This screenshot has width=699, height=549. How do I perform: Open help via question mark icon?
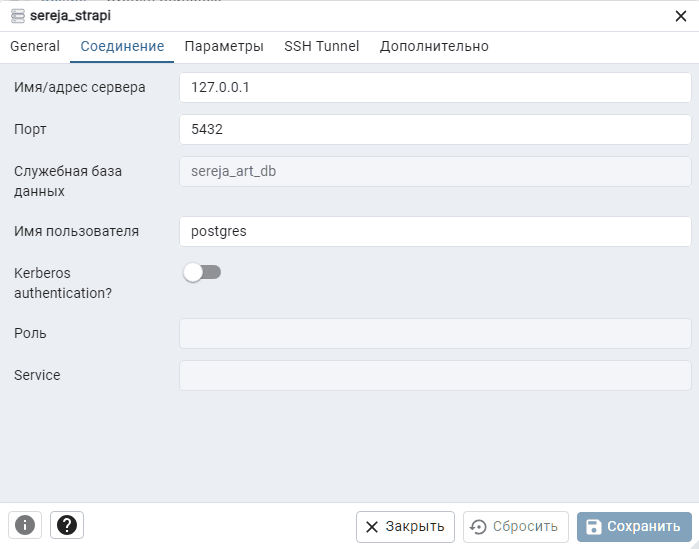(67, 526)
